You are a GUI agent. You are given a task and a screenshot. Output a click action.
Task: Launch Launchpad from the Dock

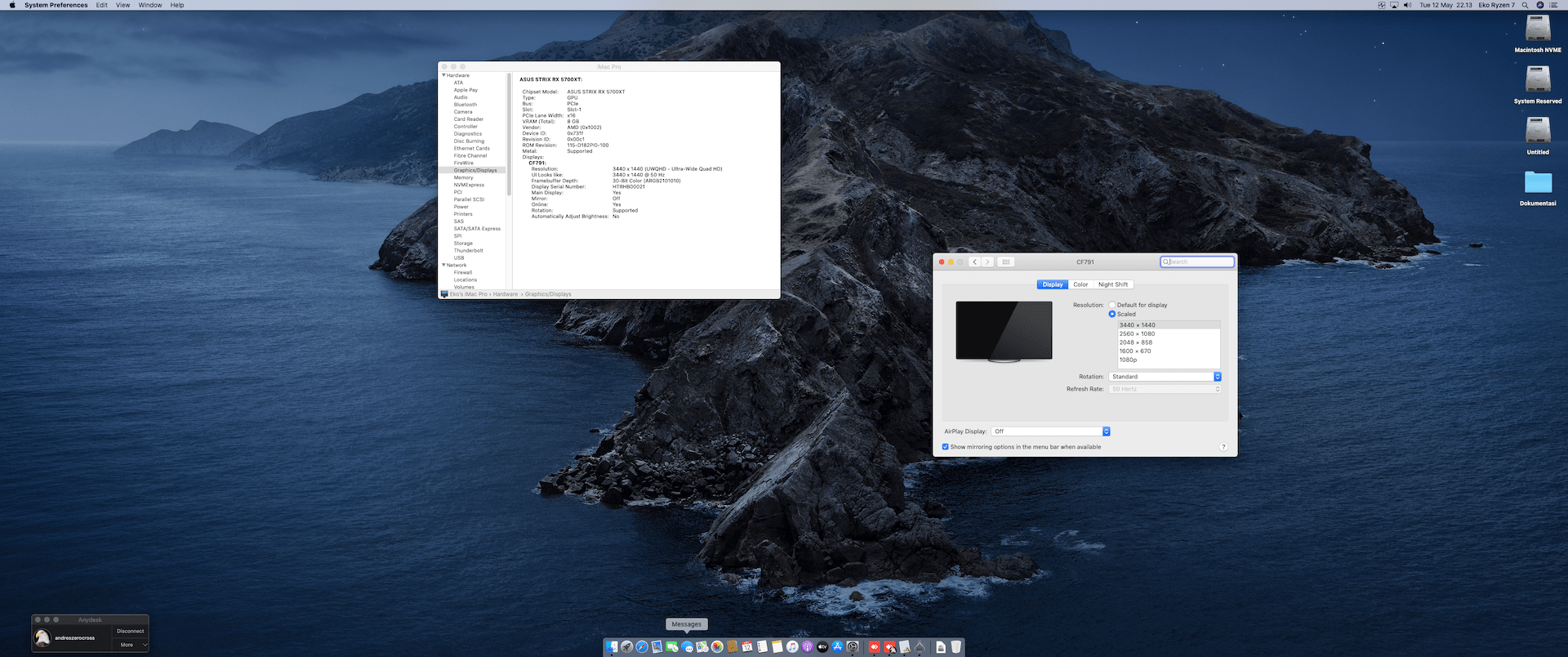pyautogui.click(x=626, y=647)
